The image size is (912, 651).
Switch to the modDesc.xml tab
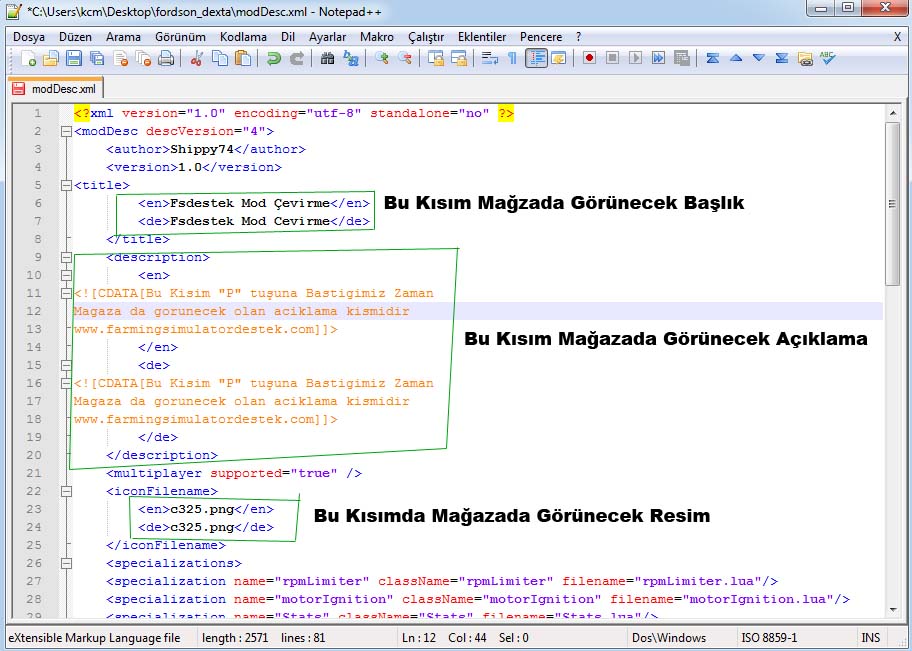coord(54,89)
